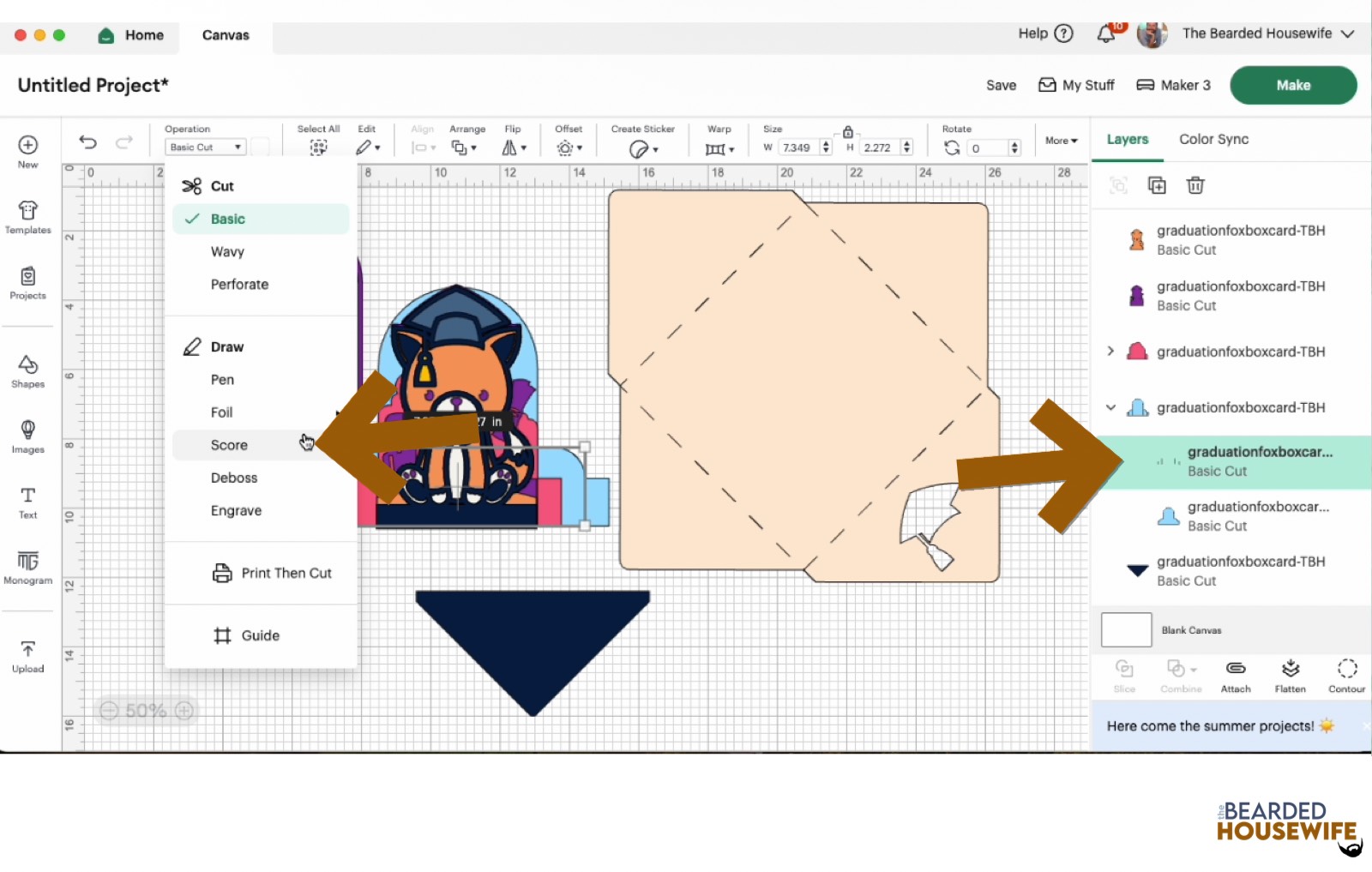This screenshot has height=872, width=1372.
Task: Click the Blank Canvas color swatch
Action: click(x=1126, y=630)
